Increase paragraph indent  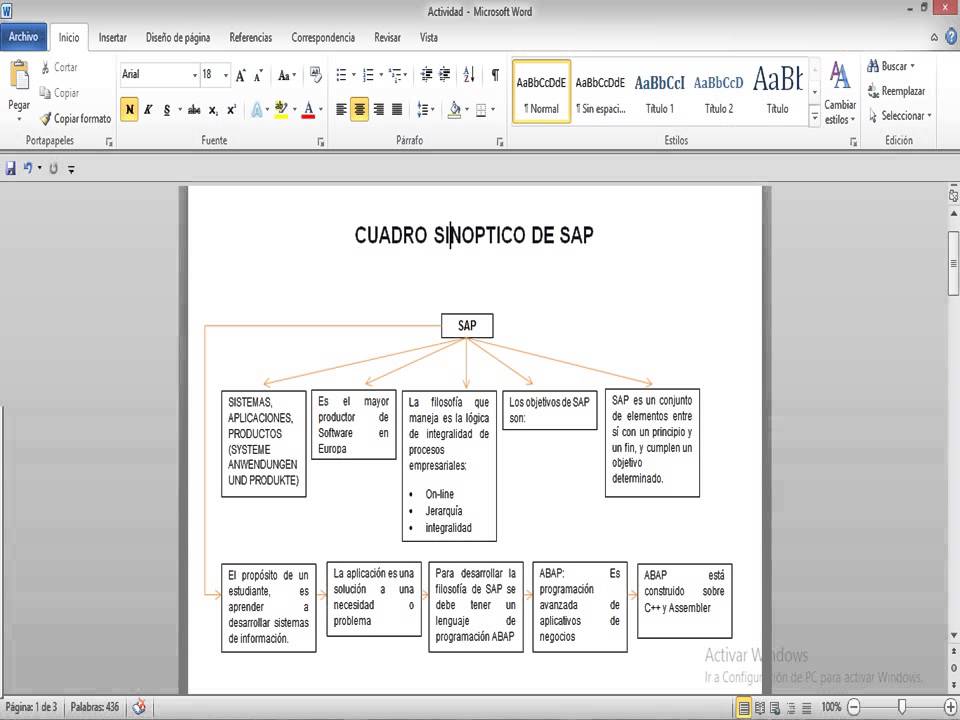coord(445,75)
